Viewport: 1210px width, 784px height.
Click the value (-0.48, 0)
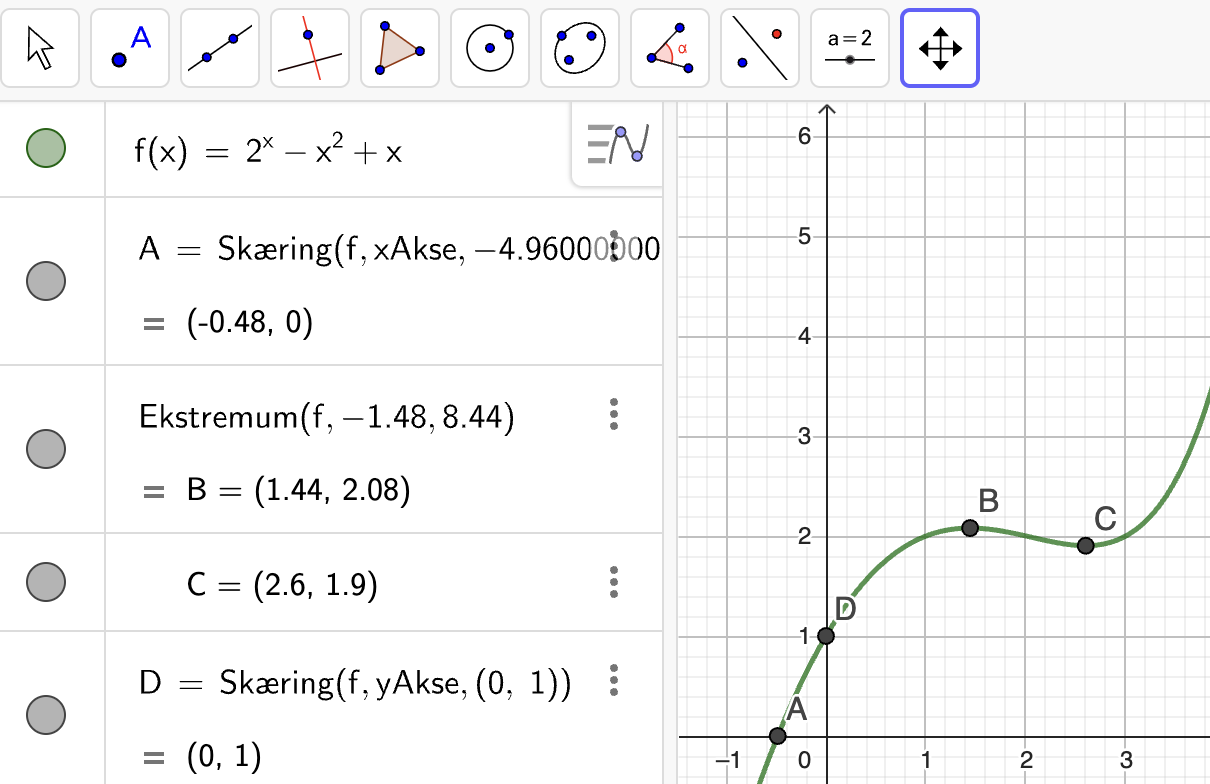250,323
